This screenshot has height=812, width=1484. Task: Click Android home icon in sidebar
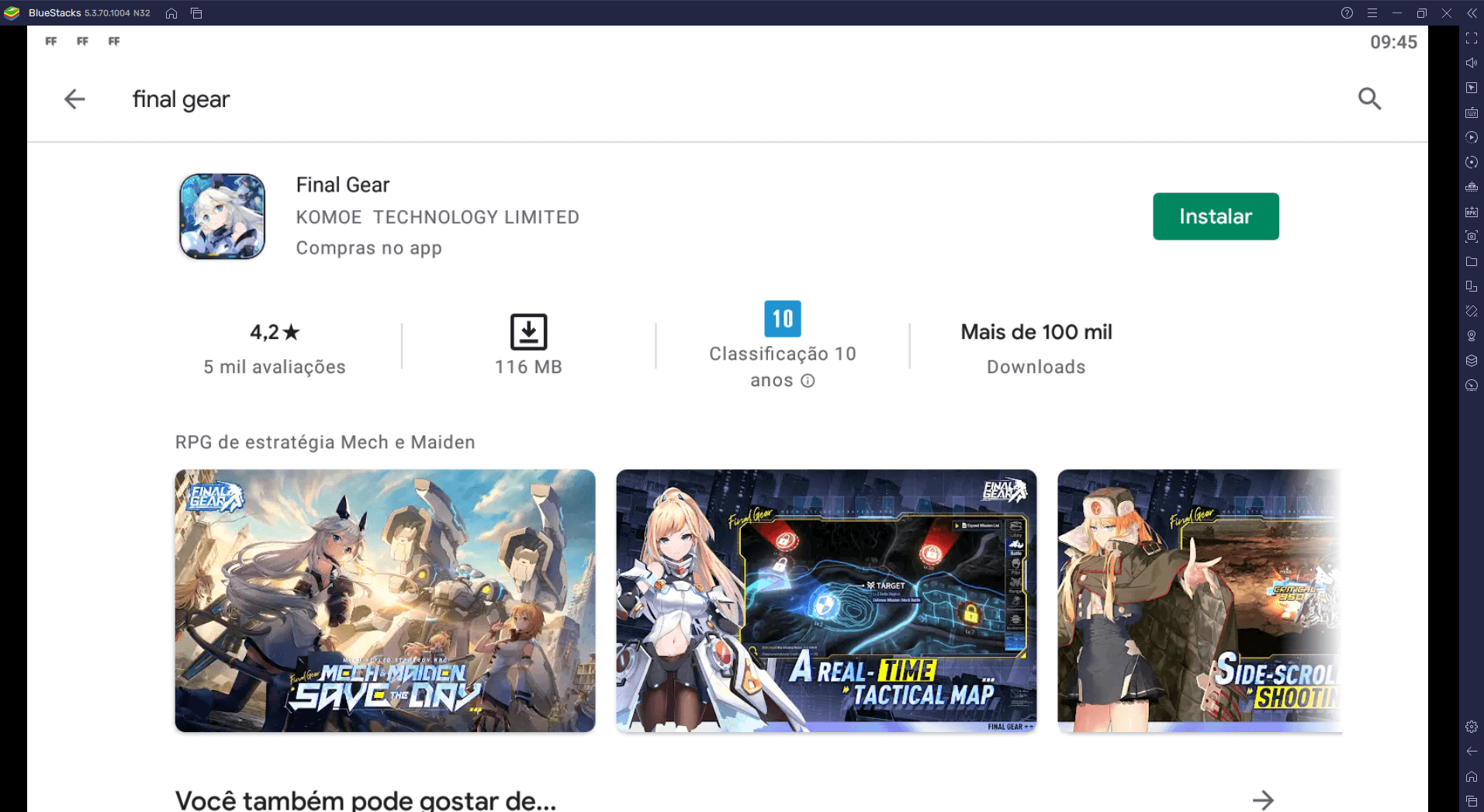(x=1472, y=776)
